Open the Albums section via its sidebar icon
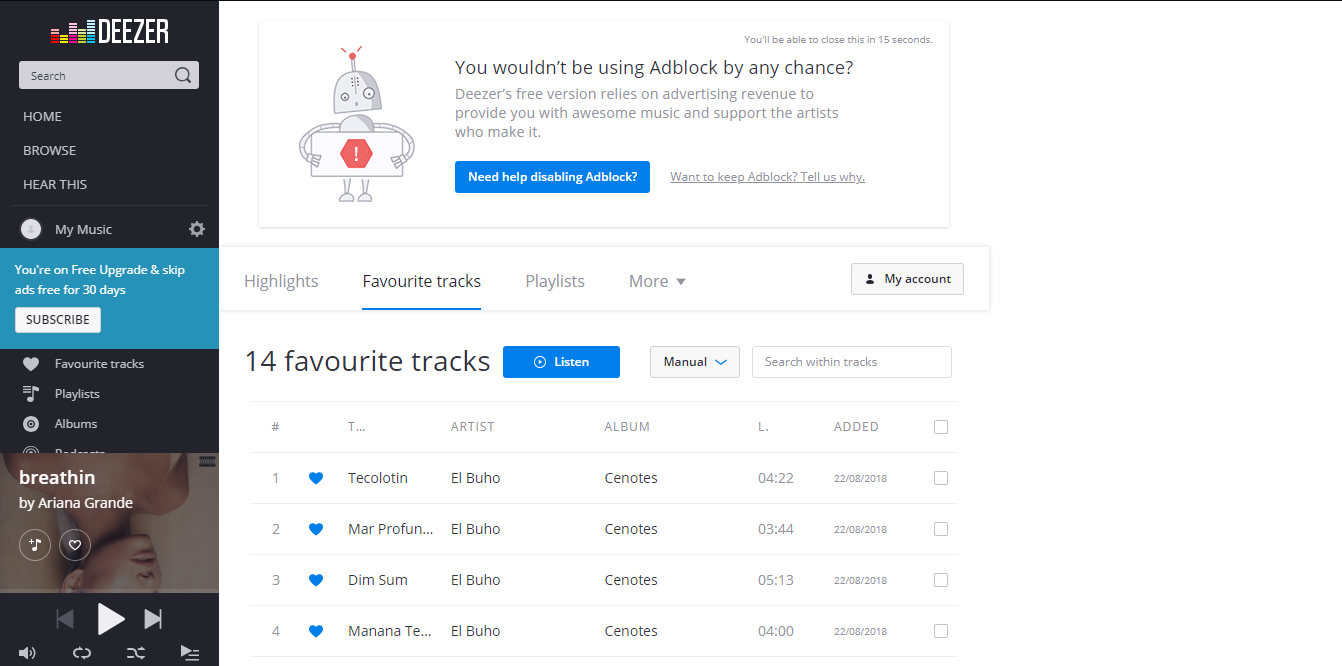The image size is (1342, 666). (x=33, y=423)
